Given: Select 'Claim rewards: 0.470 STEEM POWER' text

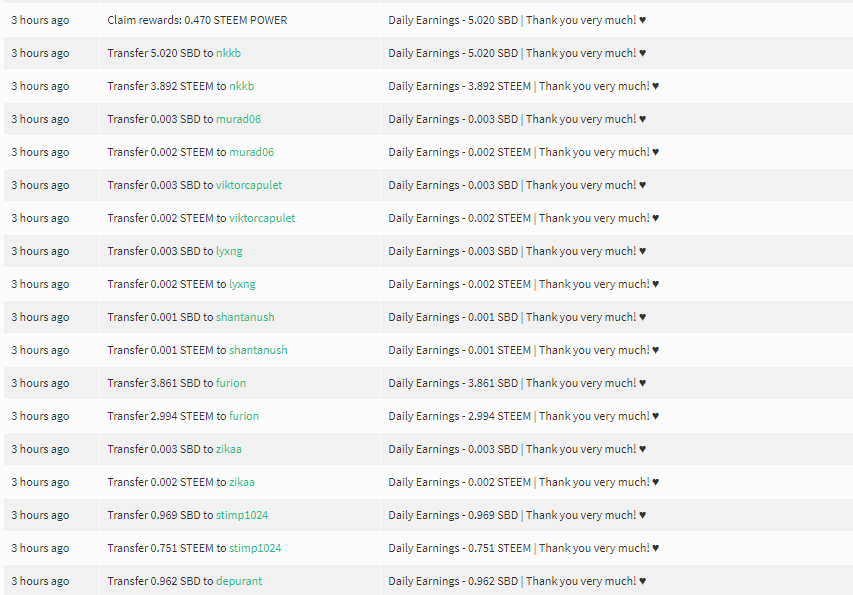Looking at the screenshot, I should 197,20.
